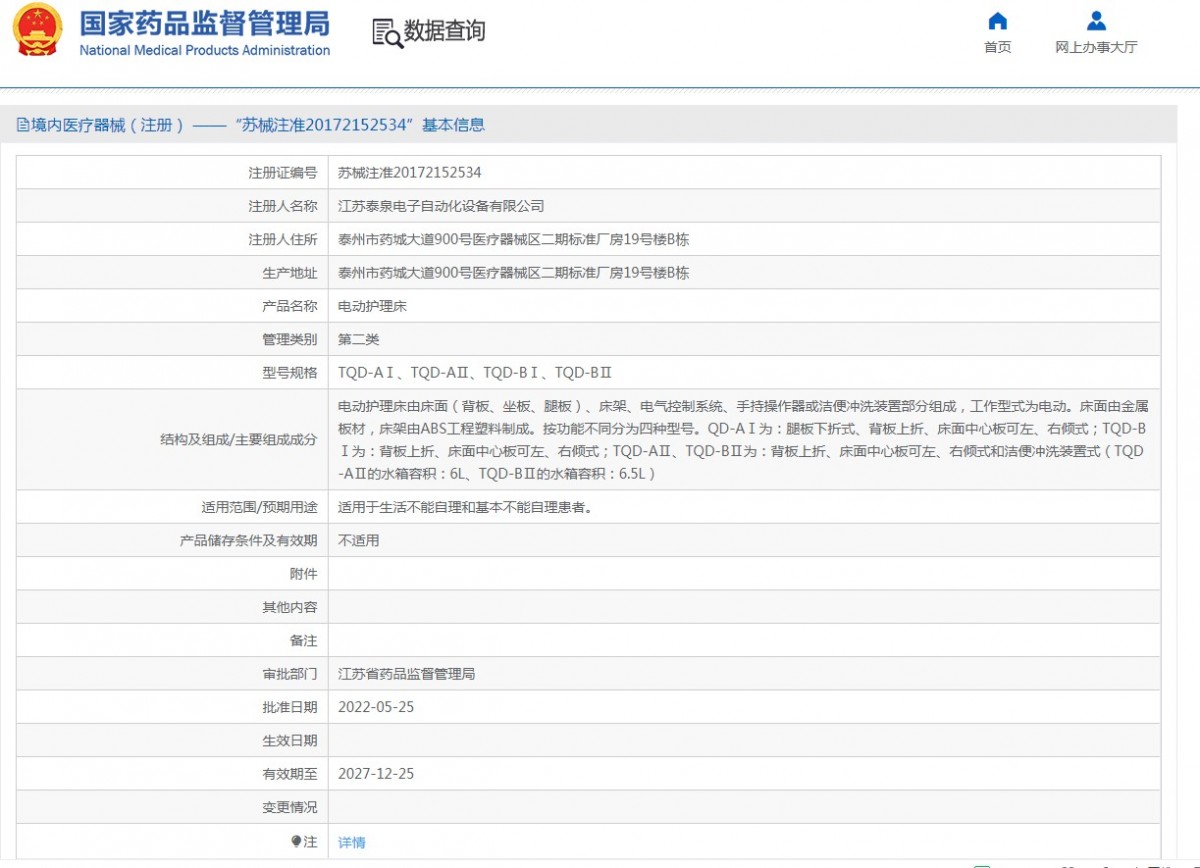Viewport: 1200px width, 868px height.
Task: Click the 备注 label
Action: pyautogui.click(x=304, y=640)
